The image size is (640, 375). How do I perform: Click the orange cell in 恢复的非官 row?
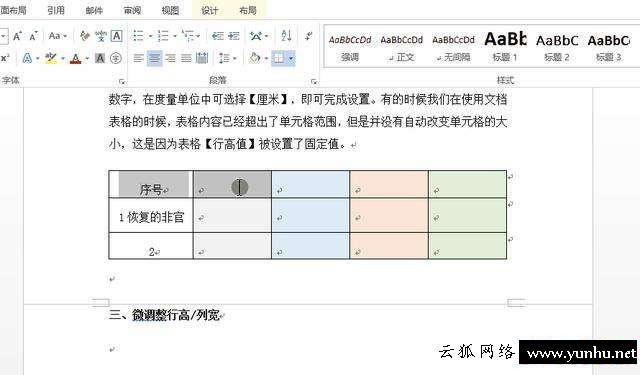(x=389, y=216)
